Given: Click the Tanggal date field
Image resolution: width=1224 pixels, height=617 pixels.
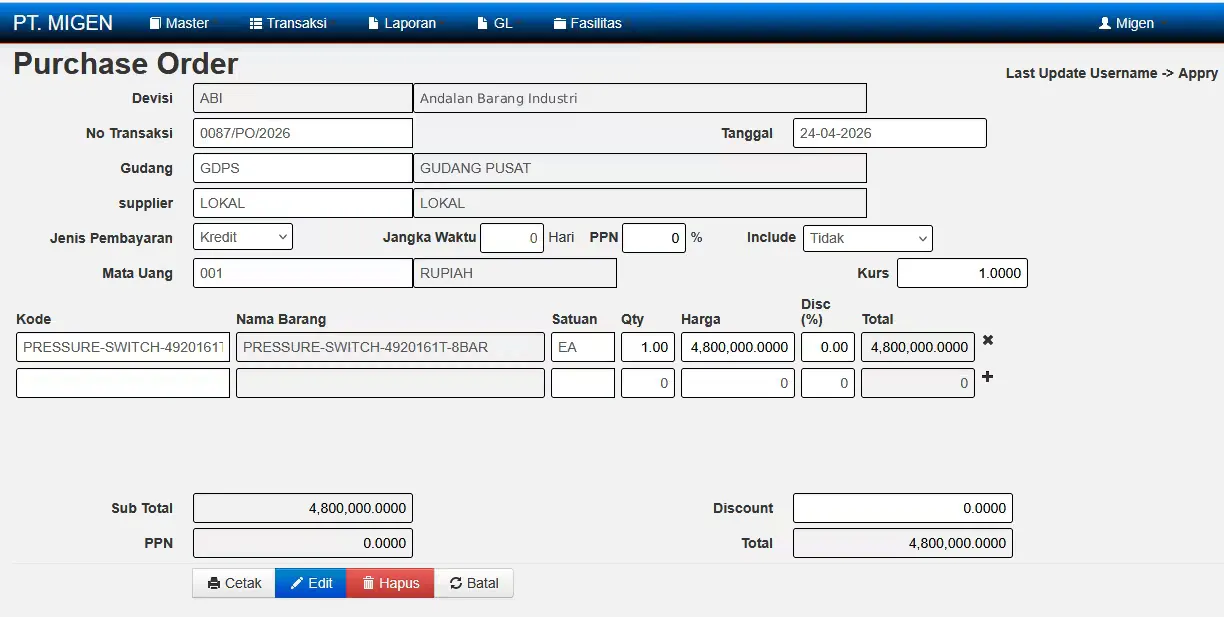Looking at the screenshot, I should click(890, 133).
